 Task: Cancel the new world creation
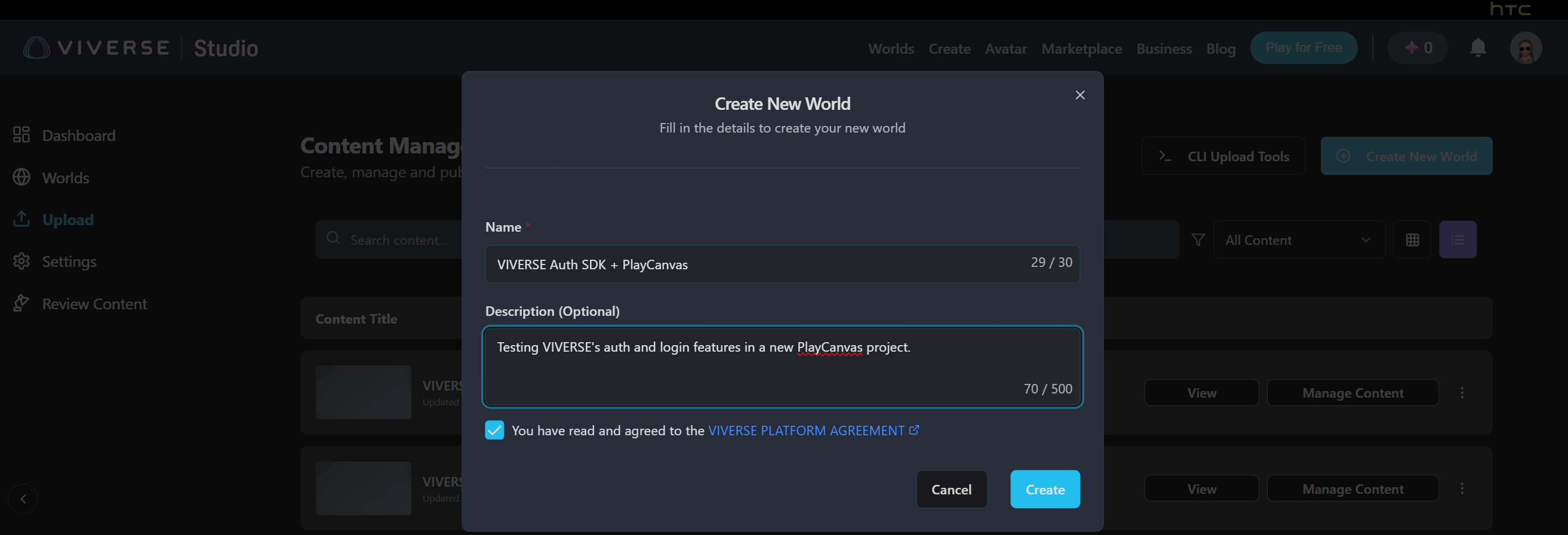(x=951, y=490)
